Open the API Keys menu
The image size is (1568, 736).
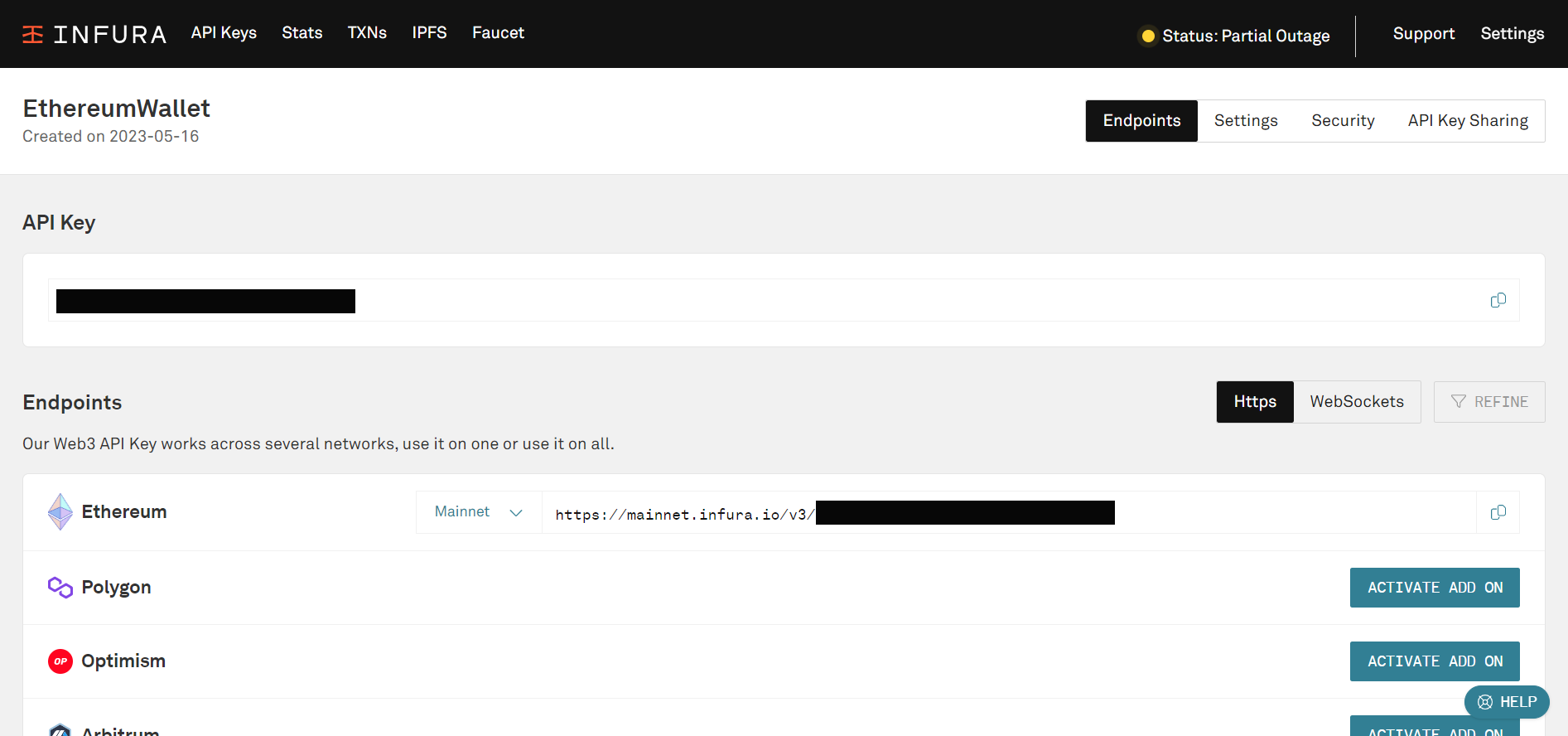pyautogui.click(x=224, y=32)
